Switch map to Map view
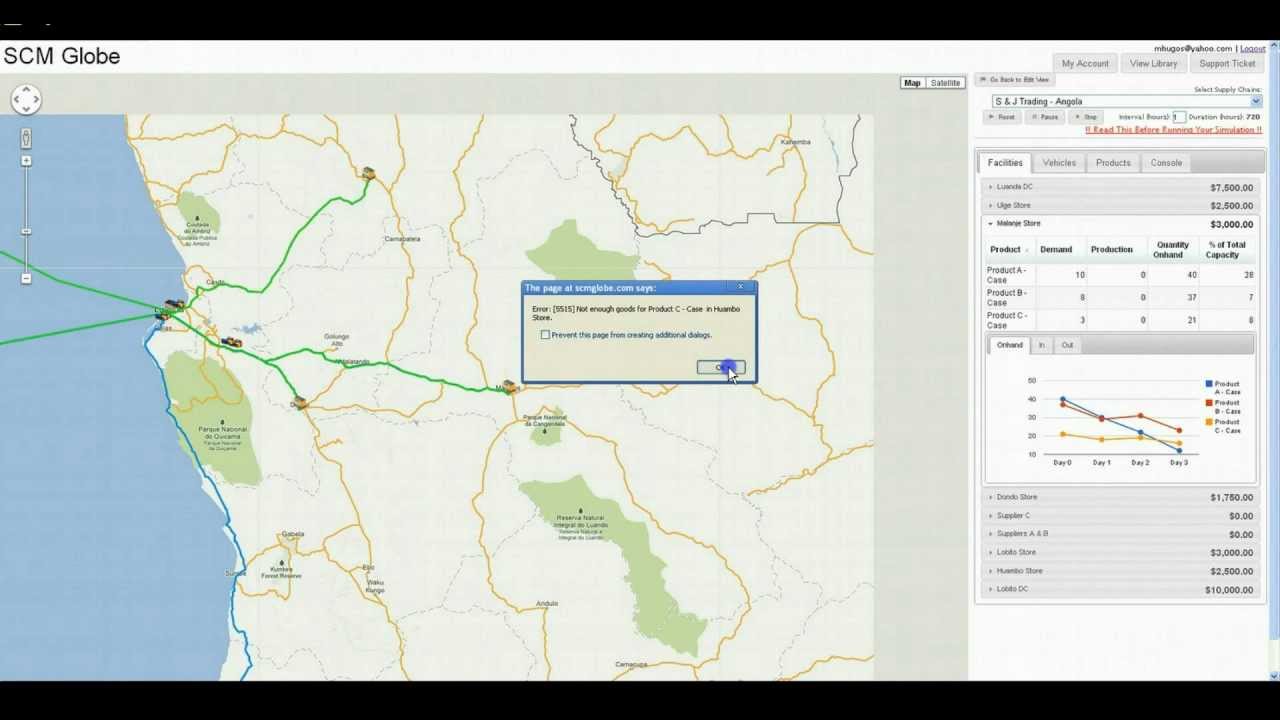Viewport: 1280px width, 720px height. pyautogui.click(x=912, y=83)
